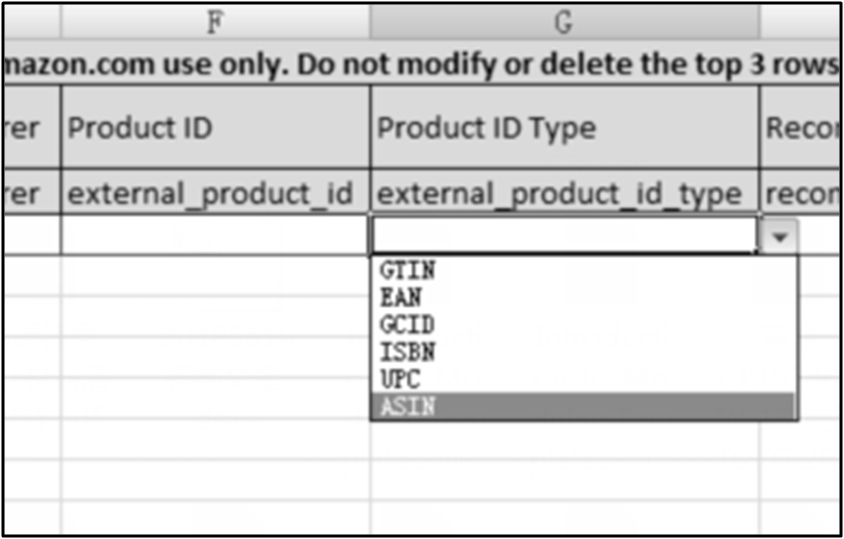The width and height of the screenshot is (844, 539).
Task: Open the Product ID Type dropdown arrow
Action: coord(782,237)
